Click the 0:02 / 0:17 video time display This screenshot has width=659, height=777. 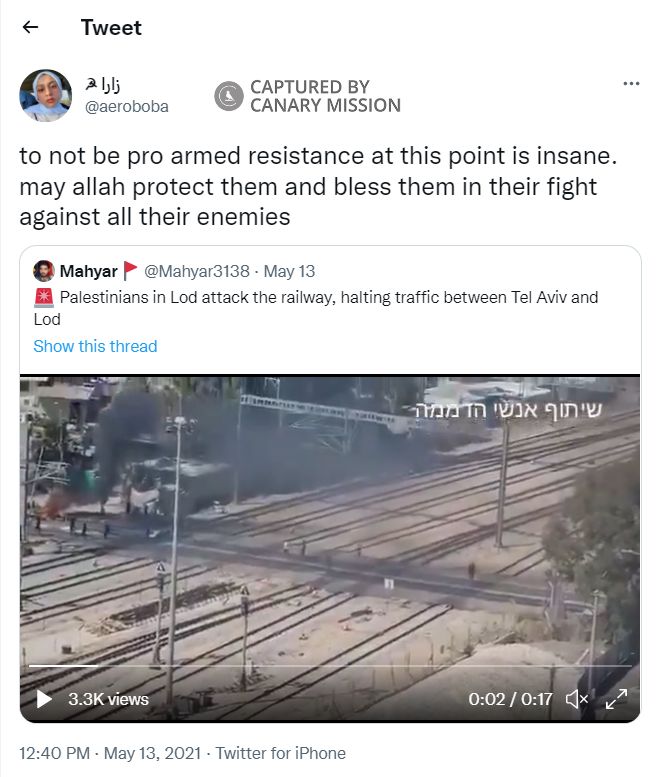[x=510, y=699]
